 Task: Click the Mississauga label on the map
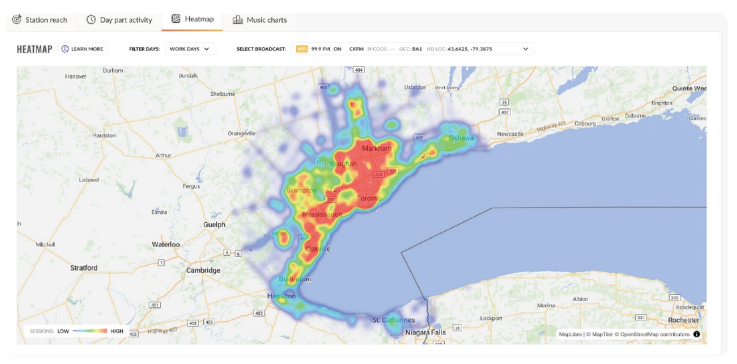[322, 214]
